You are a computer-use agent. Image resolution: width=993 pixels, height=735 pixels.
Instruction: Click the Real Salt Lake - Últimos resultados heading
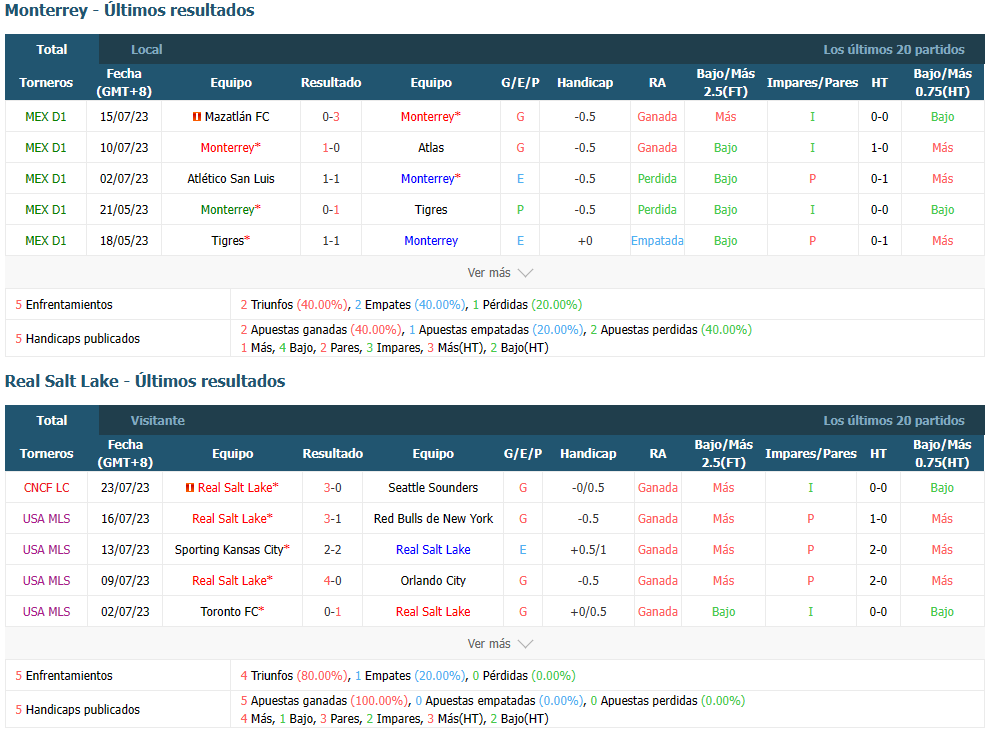click(x=145, y=381)
